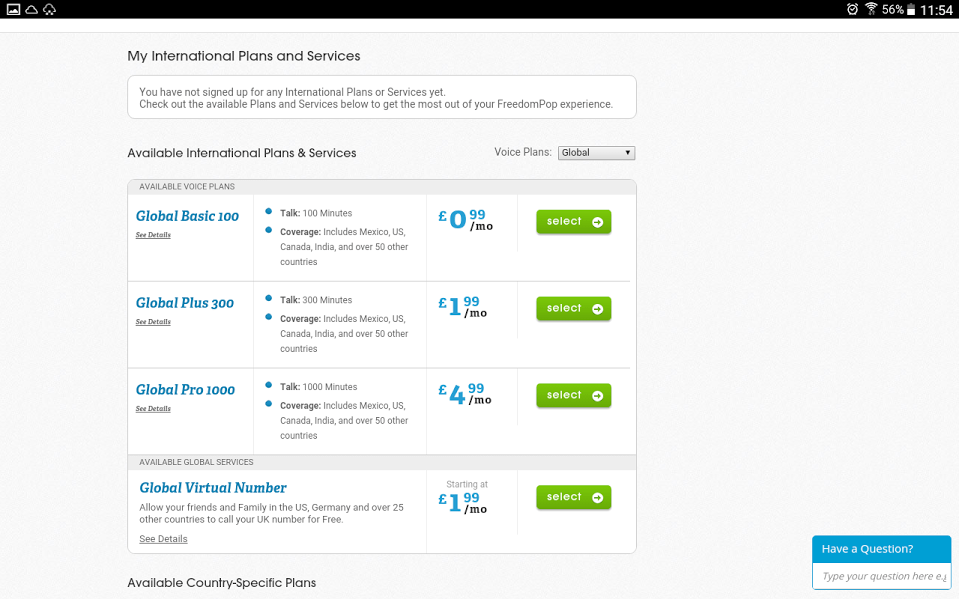This screenshot has width=959, height=599.
Task: Open the Voice Plans Global dropdown
Action: pos(596,153)
